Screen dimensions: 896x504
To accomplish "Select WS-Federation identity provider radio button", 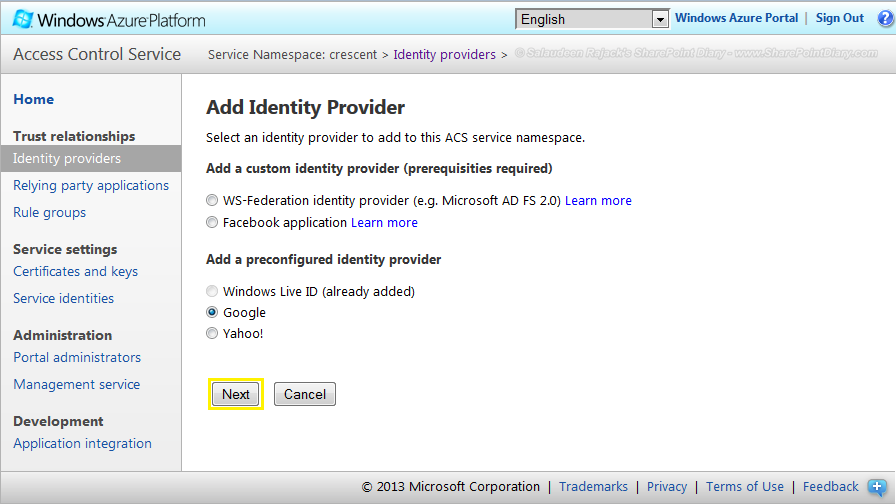I will click(x=212, y=201).
